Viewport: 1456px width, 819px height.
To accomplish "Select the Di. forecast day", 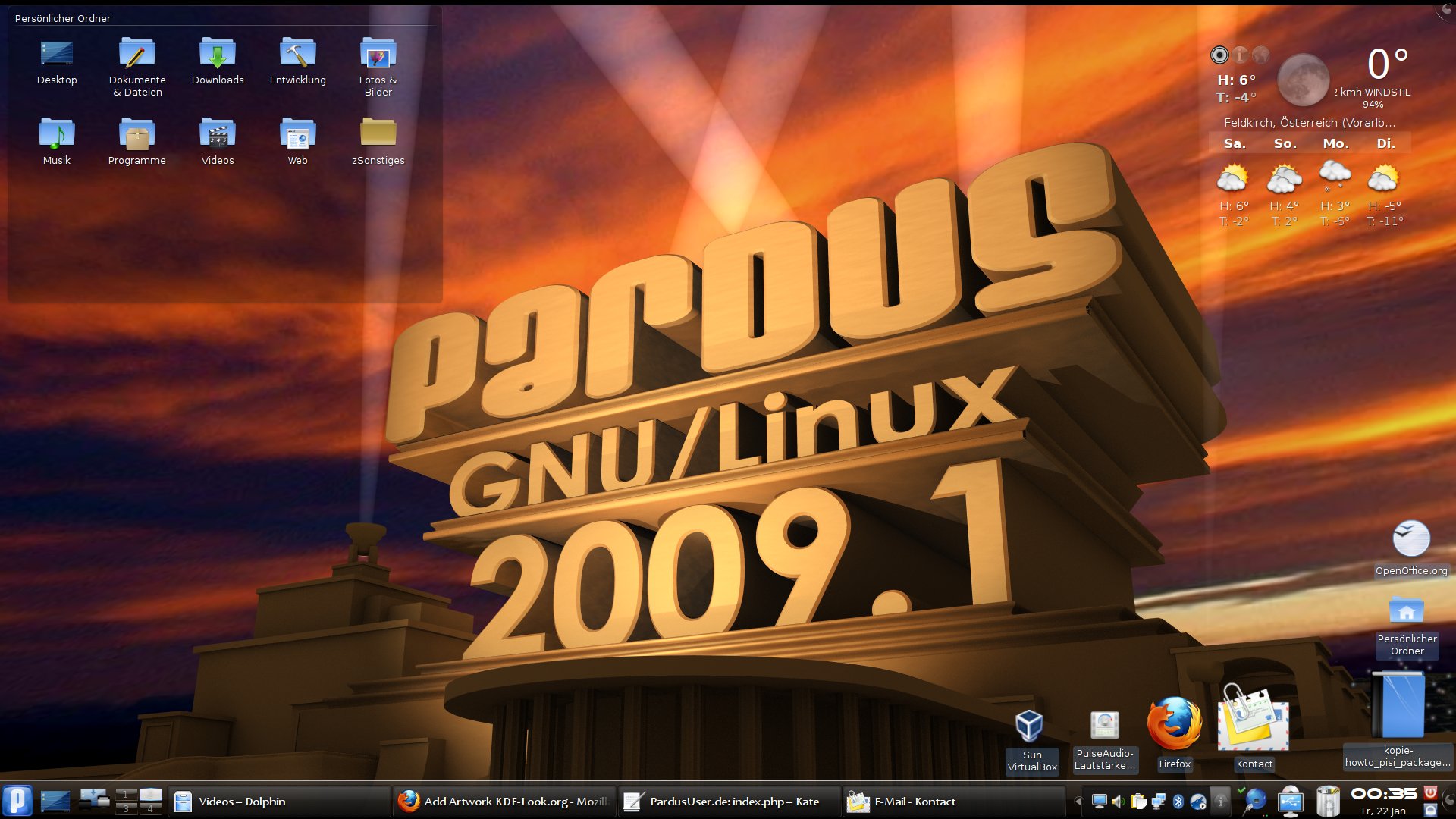I will click(1385, 143).
